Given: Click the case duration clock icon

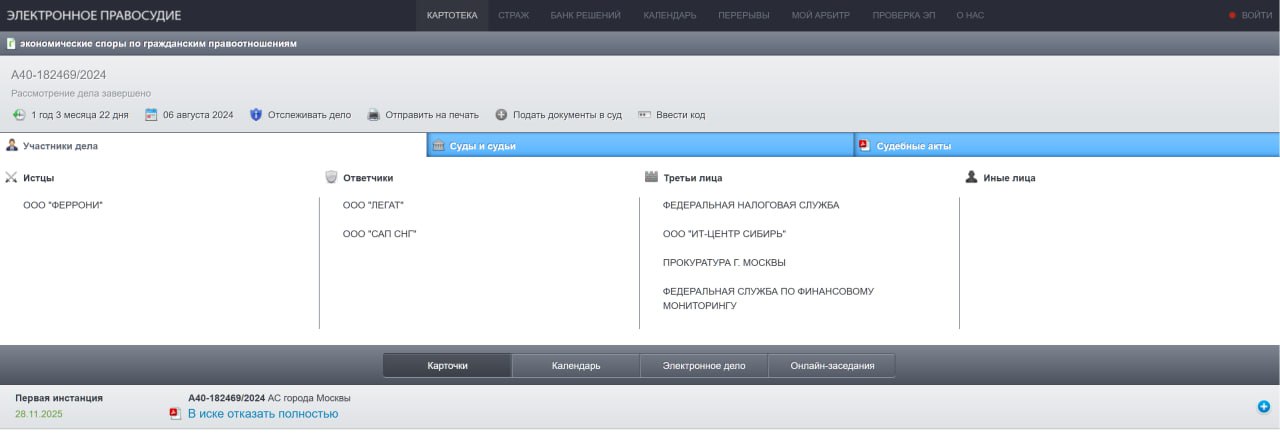Looking at the screenshot, I should [x=19, y=115].
